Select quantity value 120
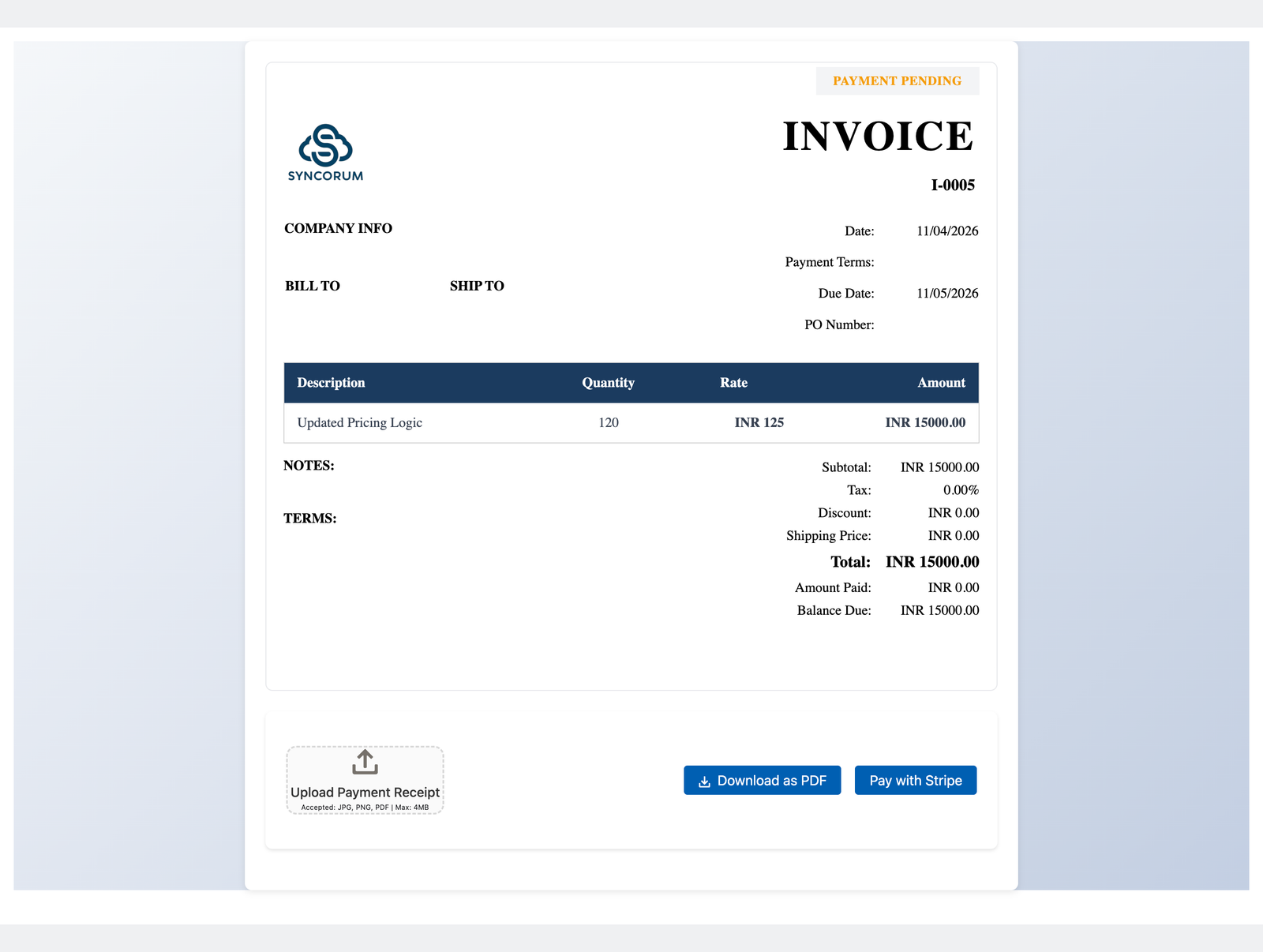 [609, 422]
